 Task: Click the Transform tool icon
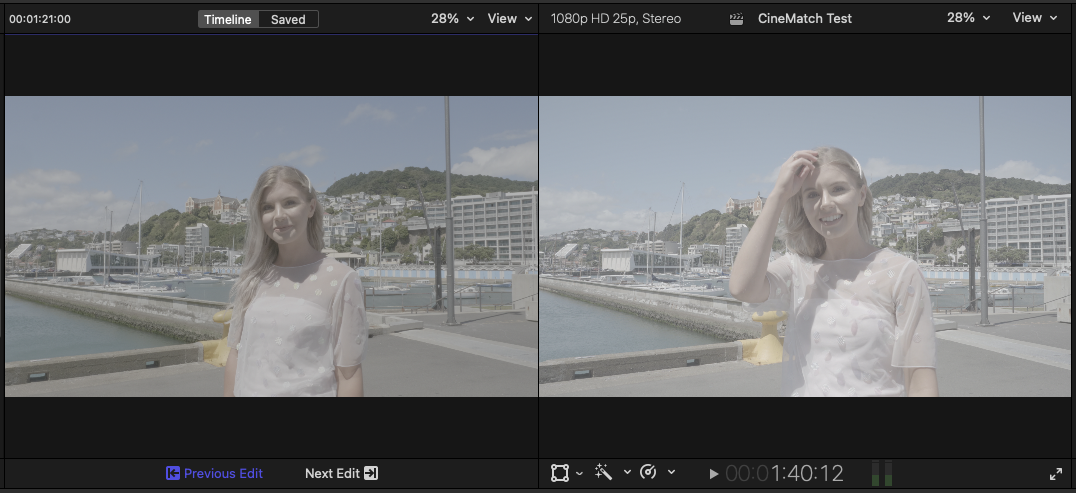[559, 473]
